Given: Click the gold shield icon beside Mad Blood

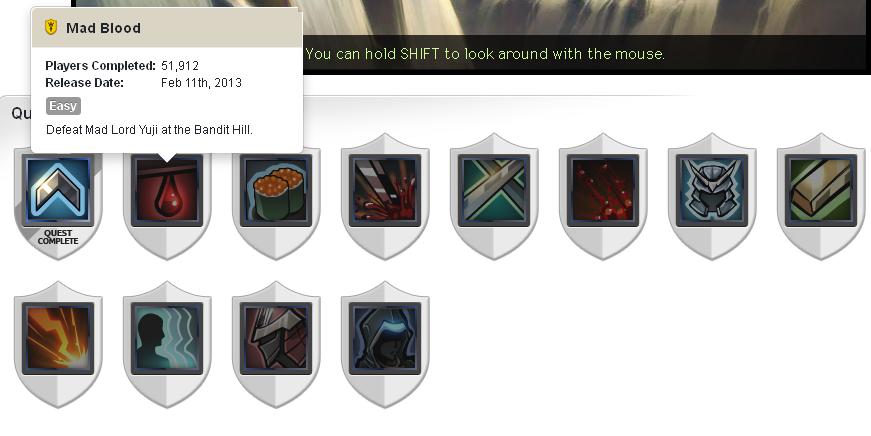Looking at the screenshot, I should [51, 27].
